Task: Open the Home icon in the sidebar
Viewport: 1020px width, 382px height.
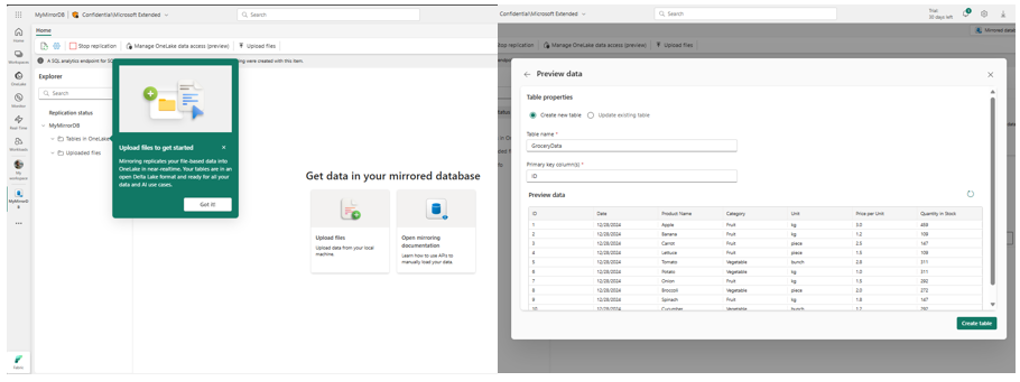Action: click(x=18, y=33)
